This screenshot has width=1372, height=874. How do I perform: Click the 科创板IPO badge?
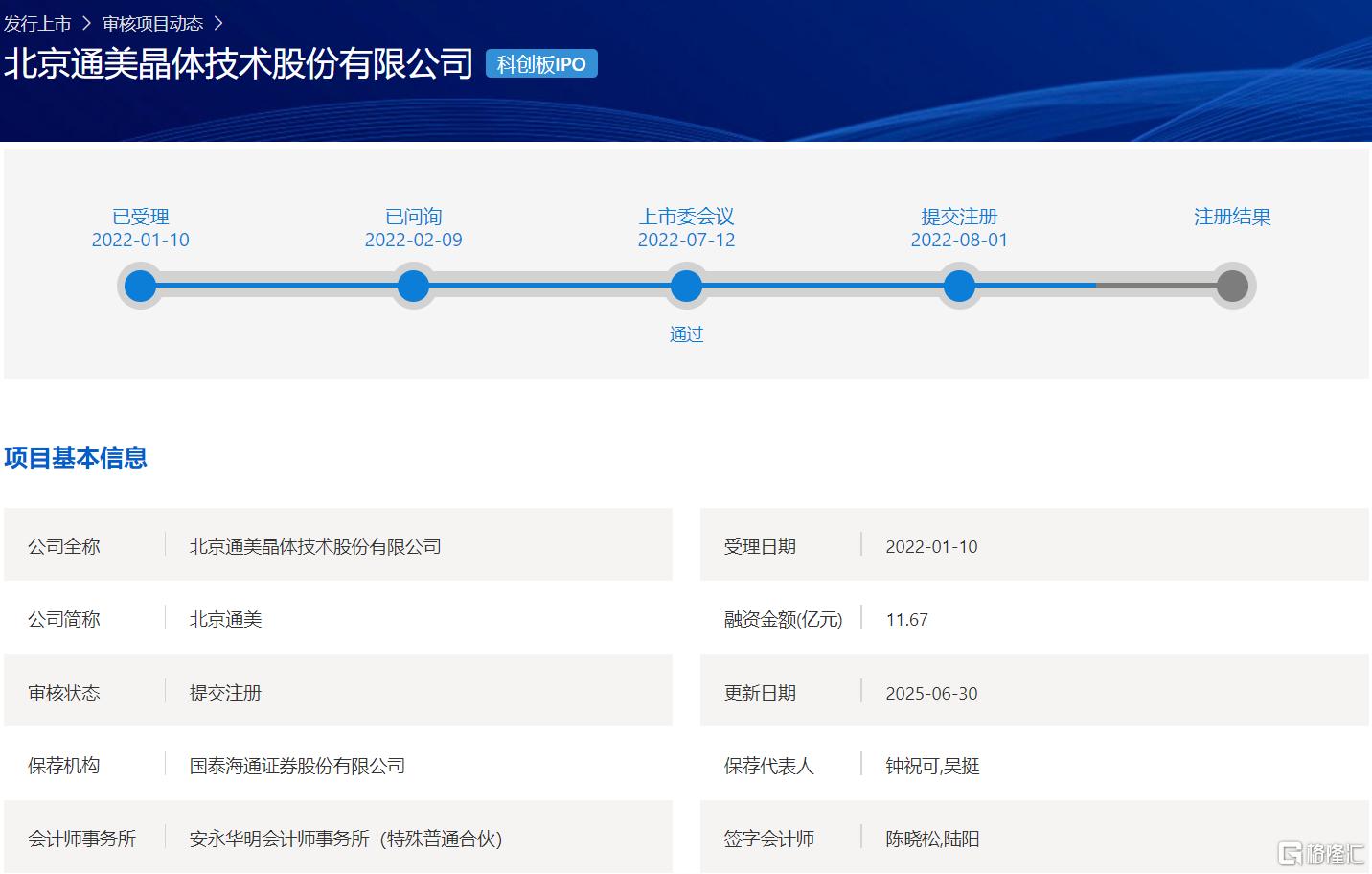tap(541, 64)
